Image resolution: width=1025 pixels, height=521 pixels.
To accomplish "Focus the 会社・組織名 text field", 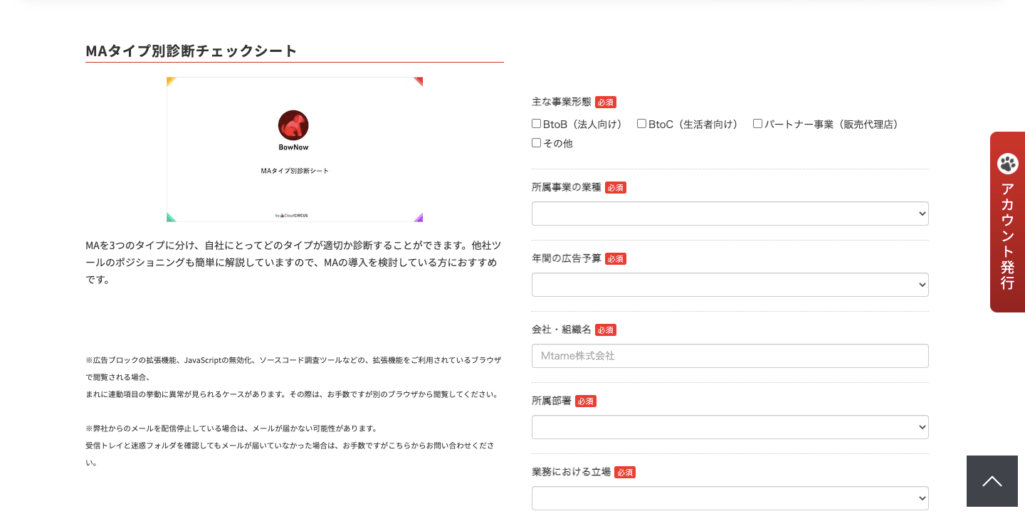I will pos(729,356).
